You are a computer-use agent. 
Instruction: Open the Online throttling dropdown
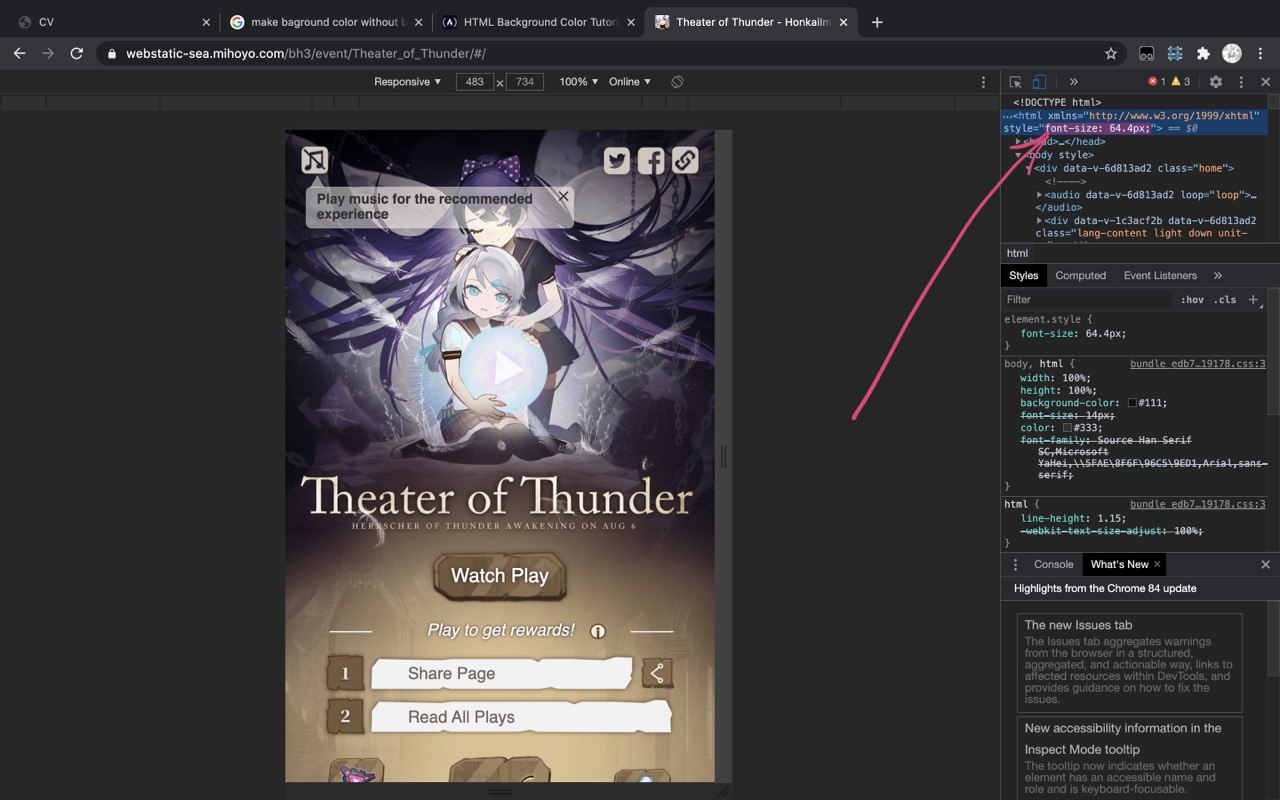tap(630, 82)
